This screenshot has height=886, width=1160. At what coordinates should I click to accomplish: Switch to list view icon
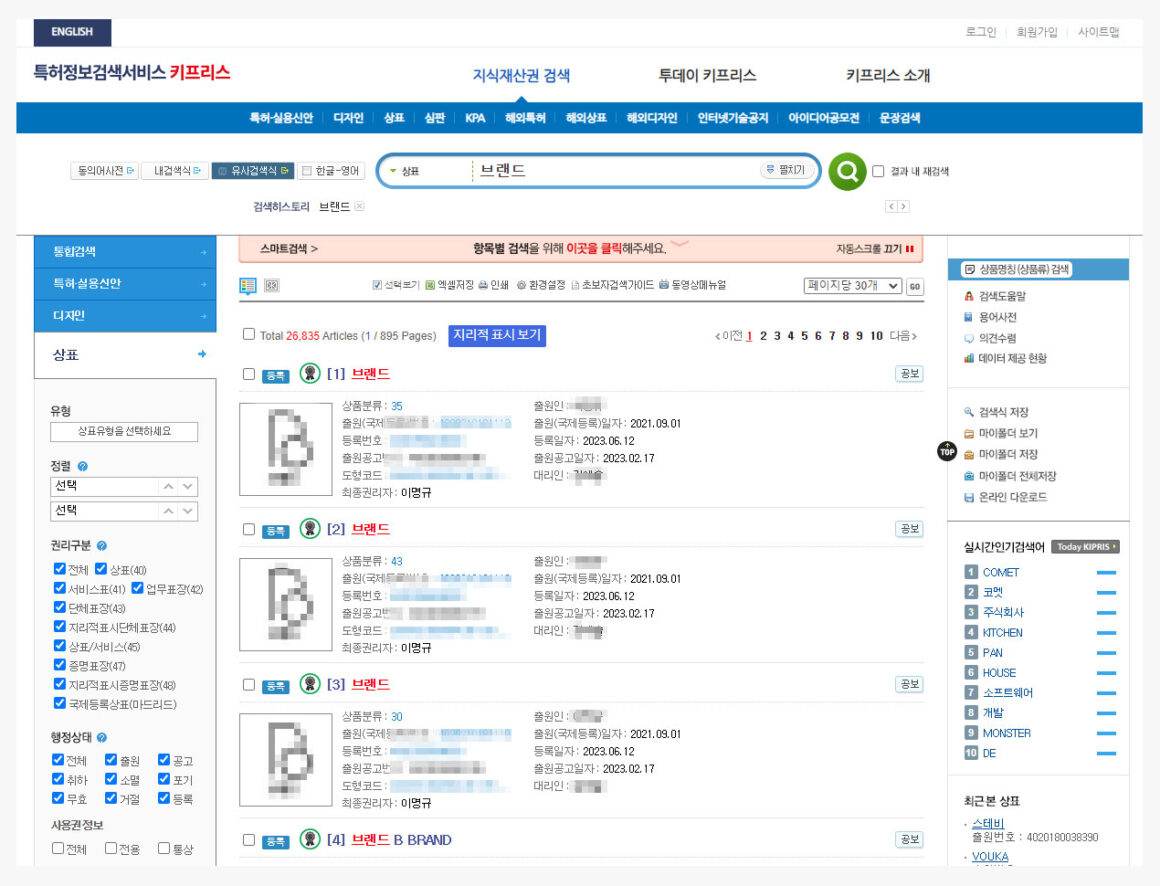click(x=248, y=286)
